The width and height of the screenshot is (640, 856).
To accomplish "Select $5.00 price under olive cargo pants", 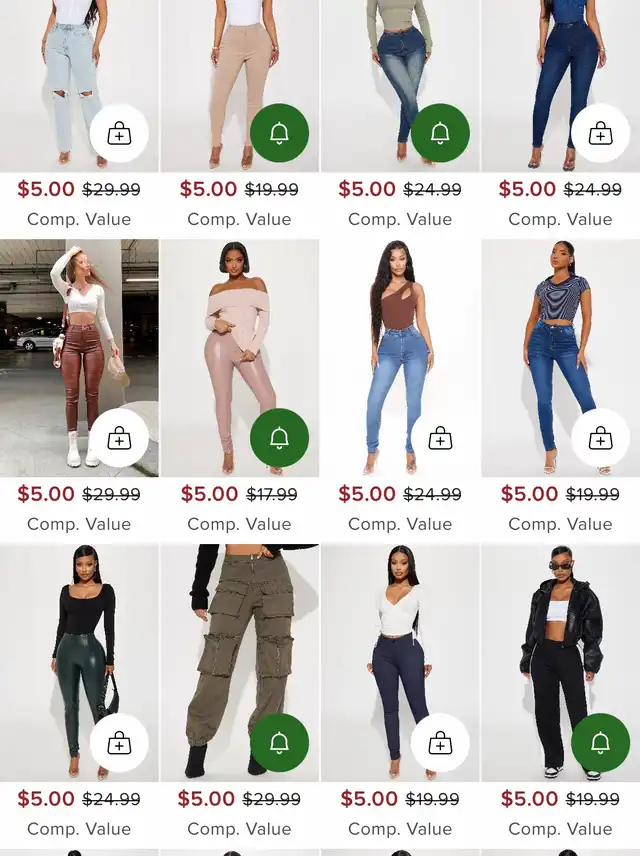I will coord(206,798).
